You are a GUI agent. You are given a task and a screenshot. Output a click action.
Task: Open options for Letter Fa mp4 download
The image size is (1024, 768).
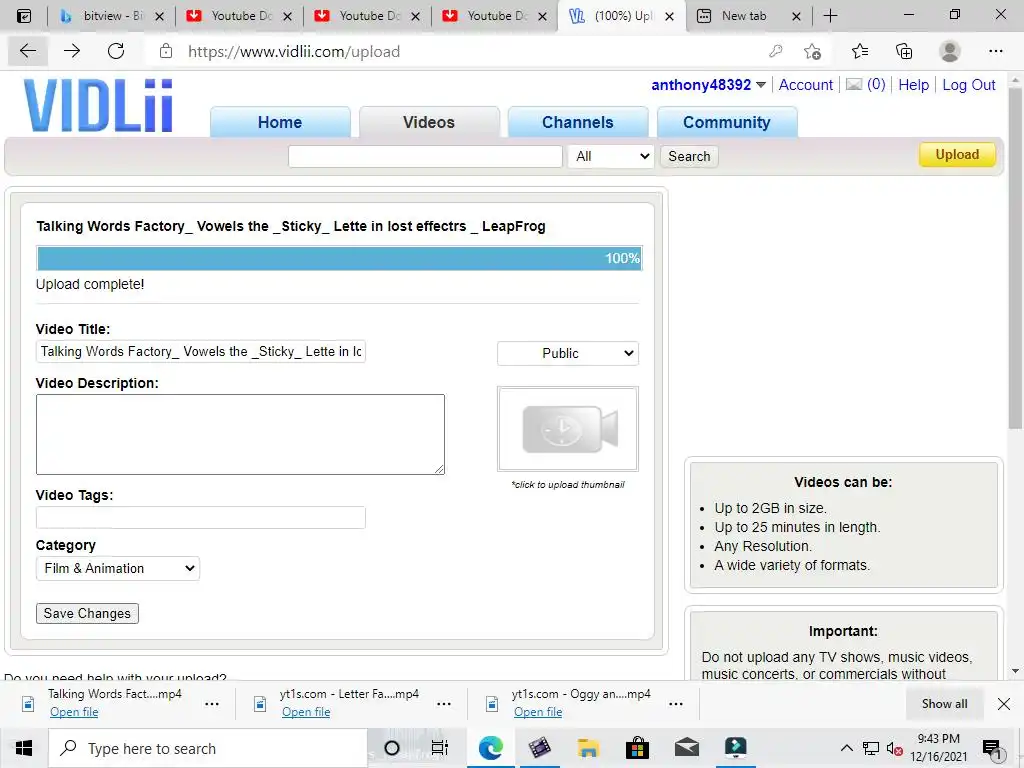tap(443, 704)
